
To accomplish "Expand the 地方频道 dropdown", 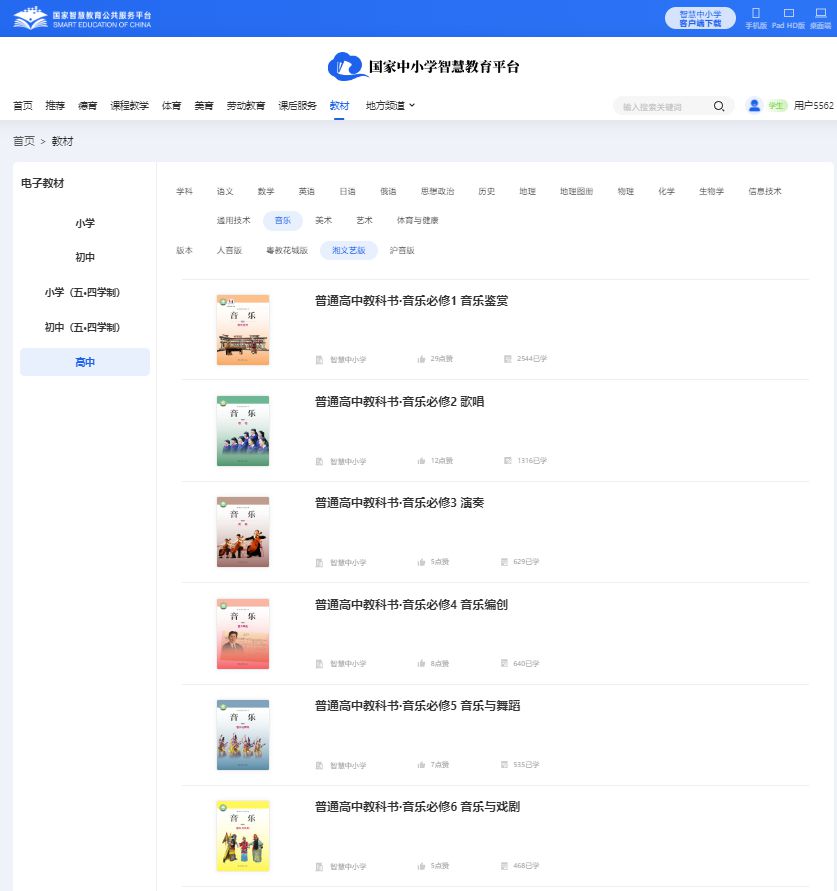I will (390, 105).
